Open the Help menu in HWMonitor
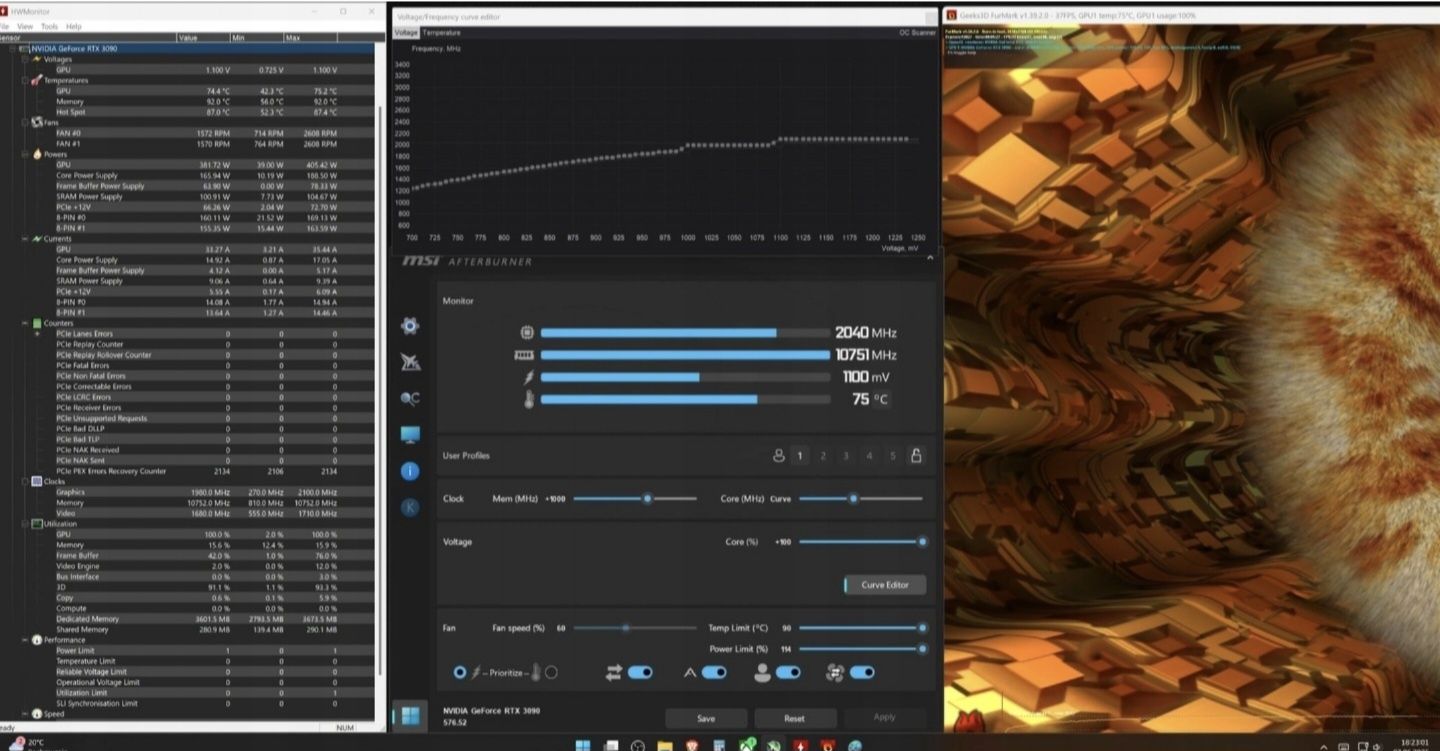Screen dimensions: 1440x751 [x=74, y=26]
